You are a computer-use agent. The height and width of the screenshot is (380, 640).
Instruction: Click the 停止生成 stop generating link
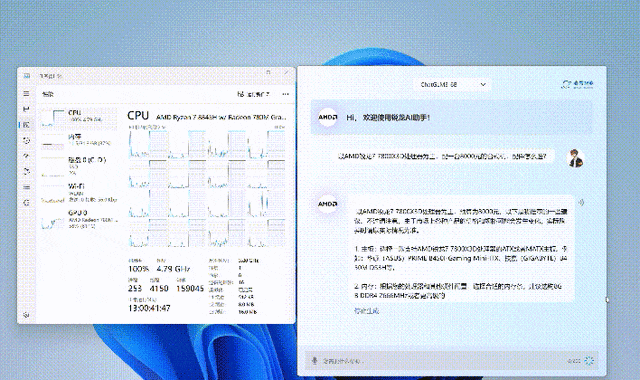366,311
